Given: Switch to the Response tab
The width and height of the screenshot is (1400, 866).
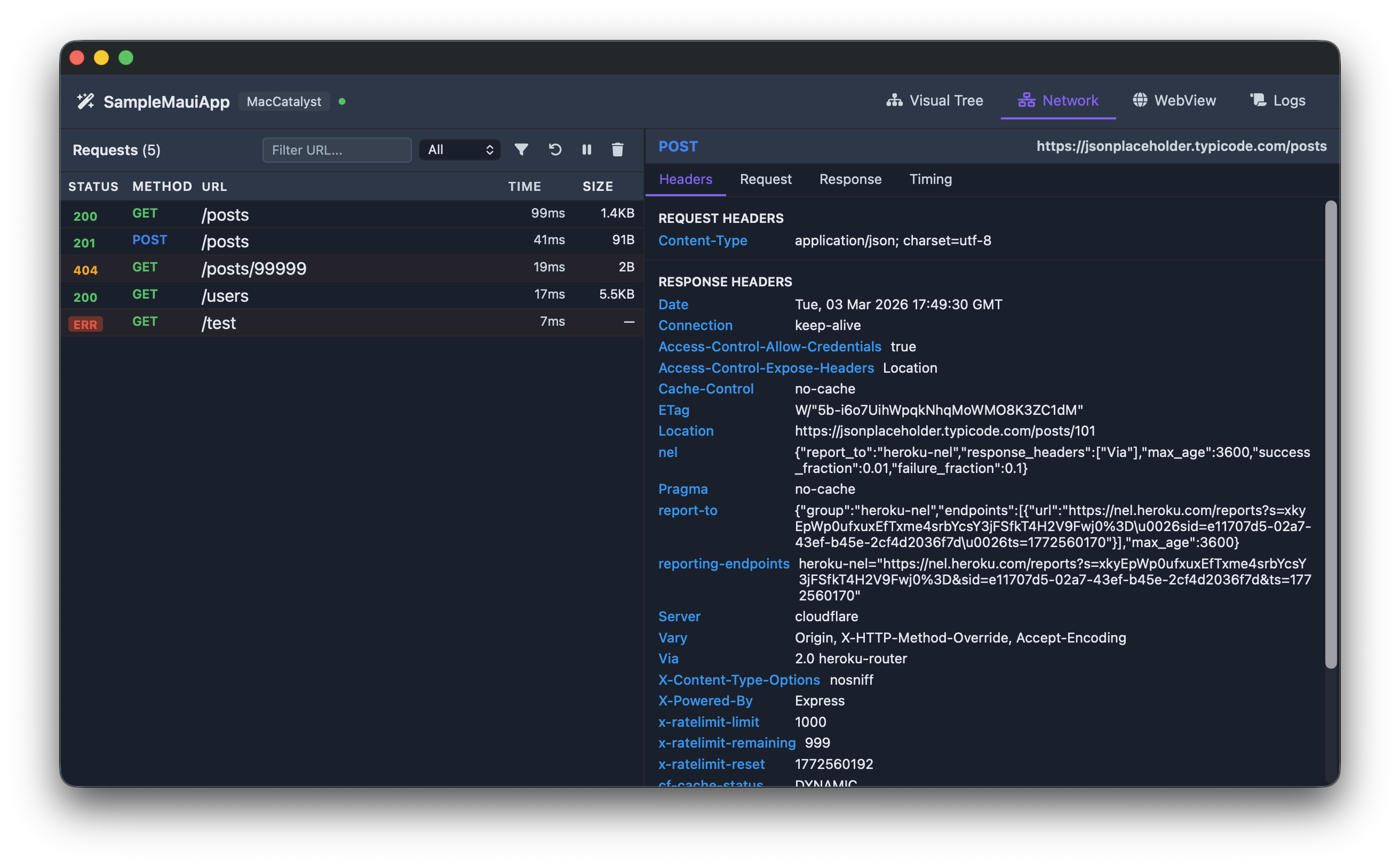Looking at the screenshot, I should (850, 179).
